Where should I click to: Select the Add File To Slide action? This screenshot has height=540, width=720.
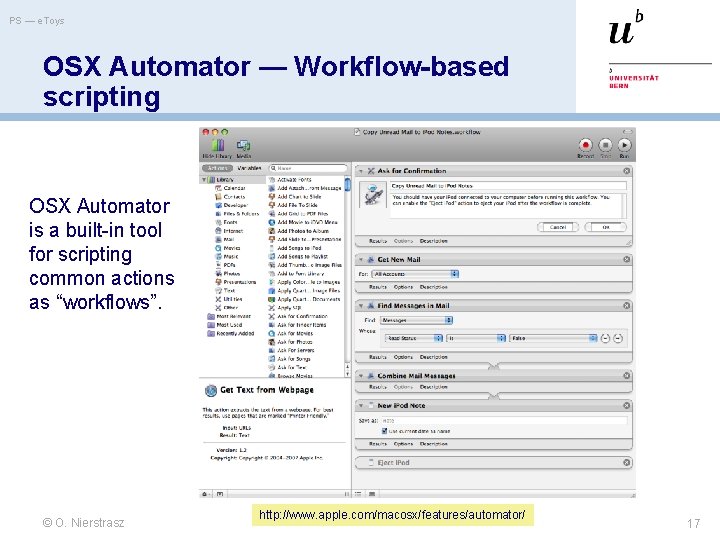[x=293, y=205]
